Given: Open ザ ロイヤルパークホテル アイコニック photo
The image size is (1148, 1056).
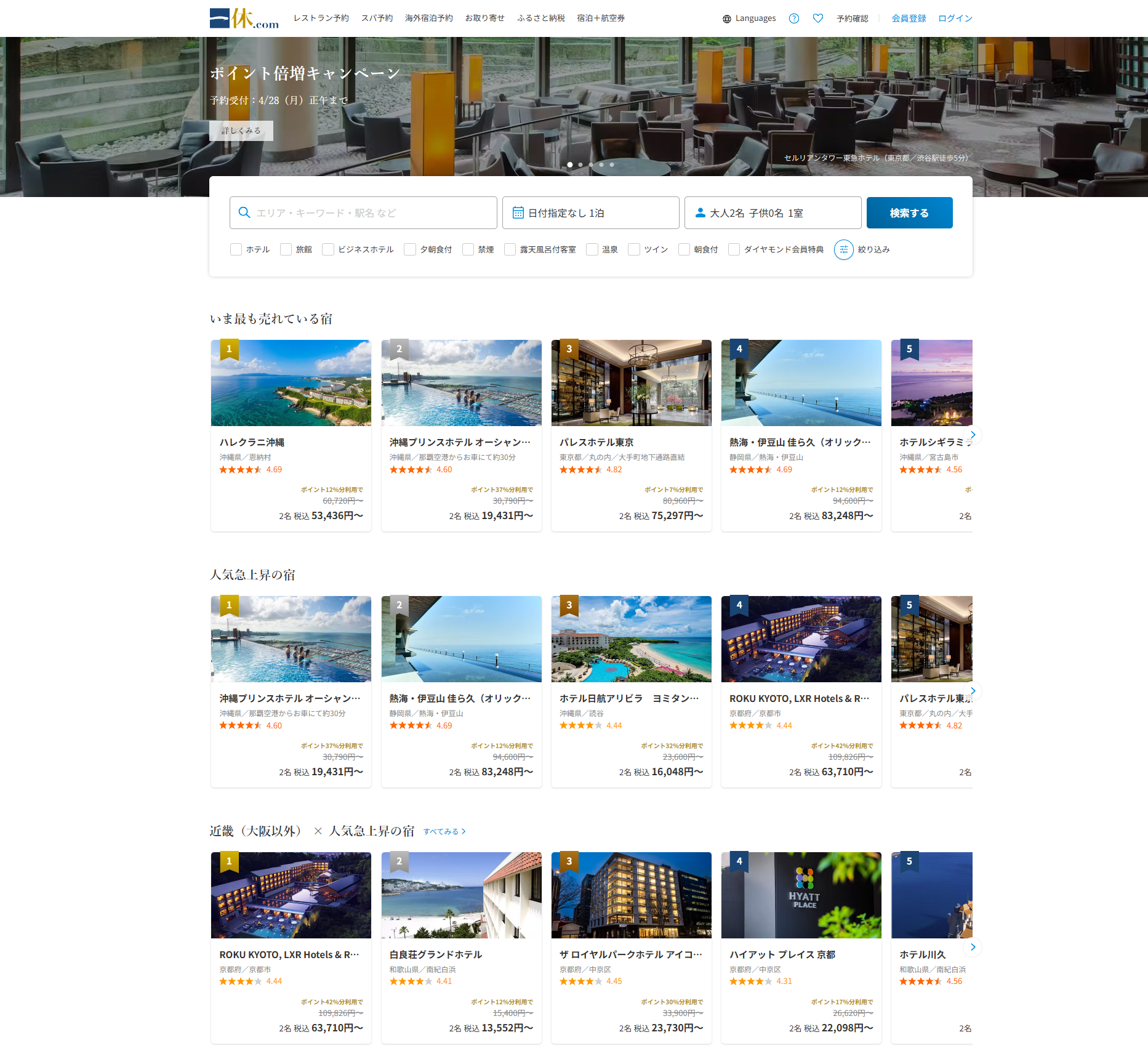Looking at the screenshot, I should pyautogui.click(x=632, y=895).
